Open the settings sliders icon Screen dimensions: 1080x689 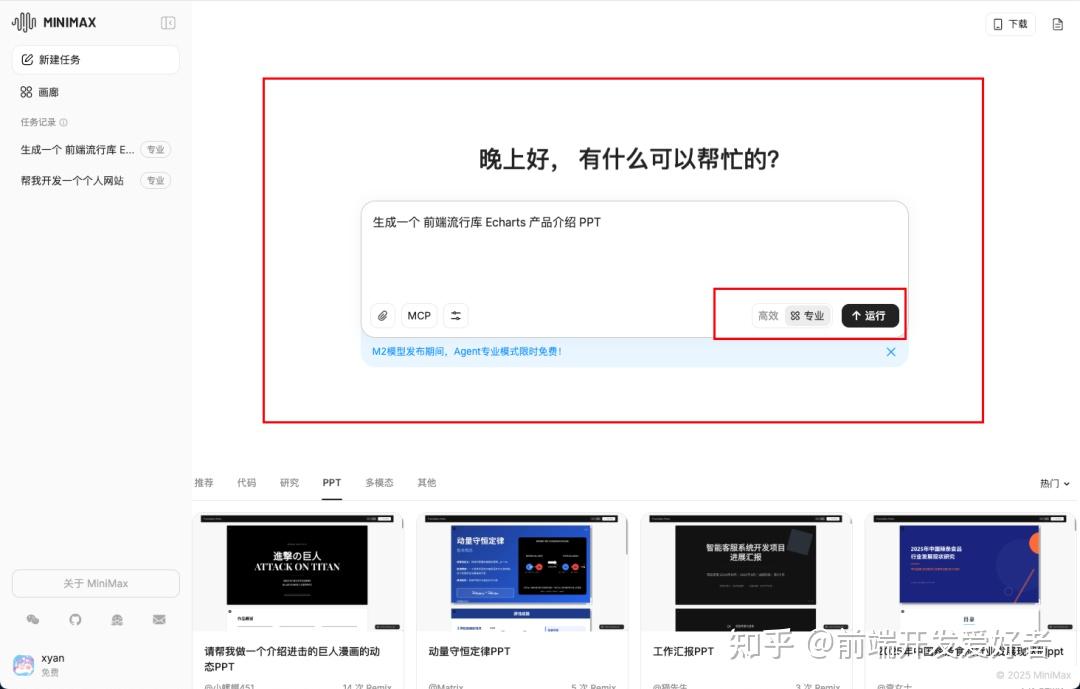pos(456,316)
